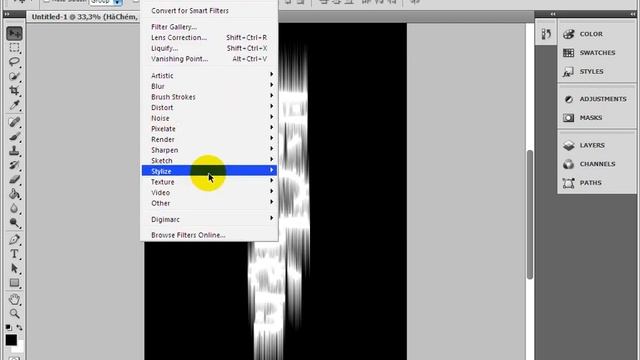Expand the Sharpen filter submenu
Image resolution: width=640 pixels, height=360 pixels.
click(209, 150)
